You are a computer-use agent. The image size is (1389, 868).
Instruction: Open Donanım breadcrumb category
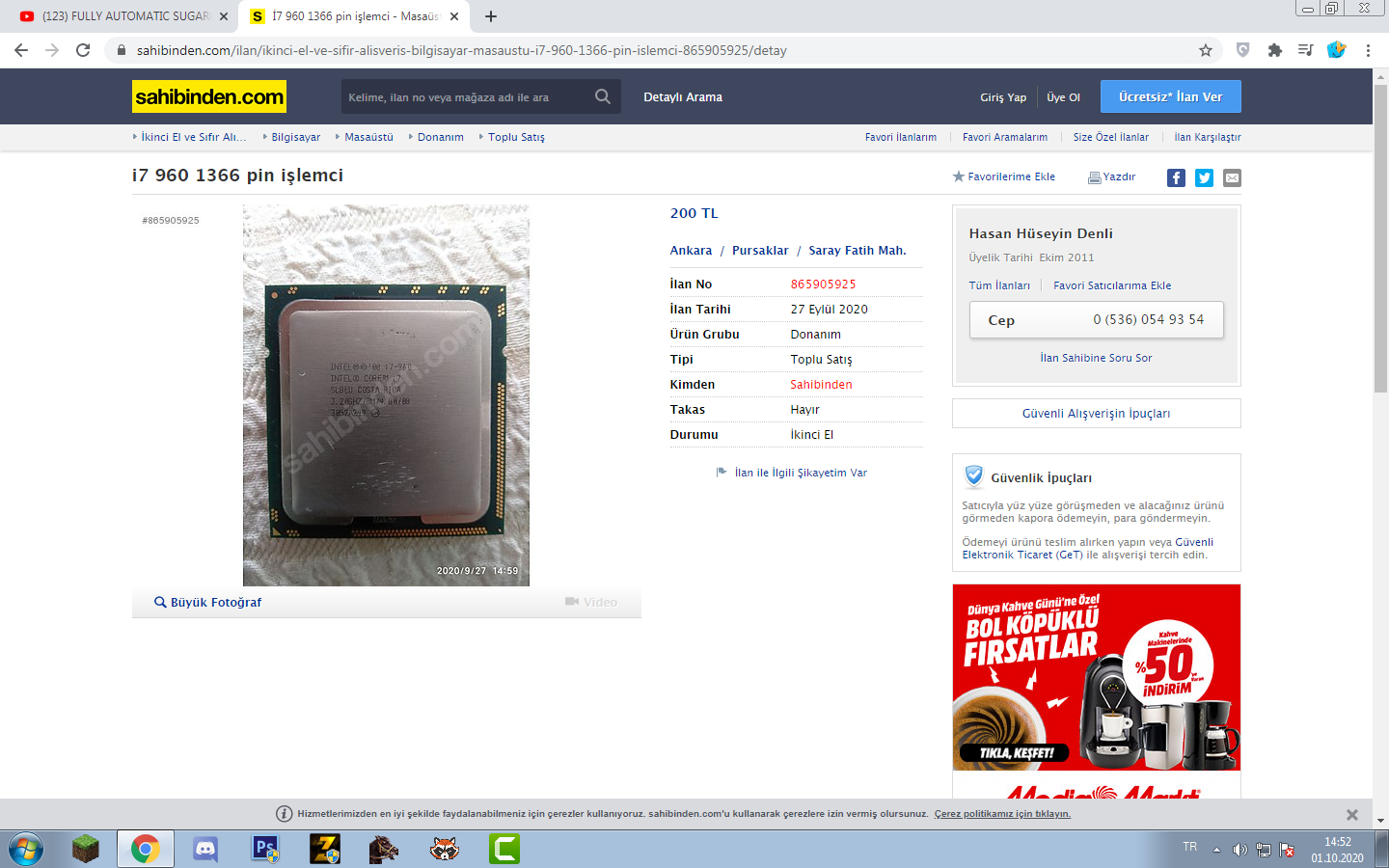pyautogui.click(x=441, y=137)
